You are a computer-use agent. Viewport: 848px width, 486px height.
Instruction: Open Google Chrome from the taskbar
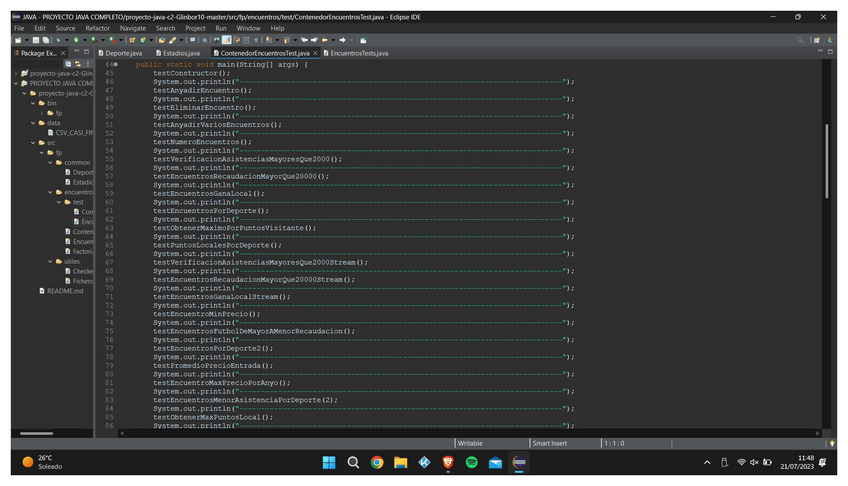point(377,462)
